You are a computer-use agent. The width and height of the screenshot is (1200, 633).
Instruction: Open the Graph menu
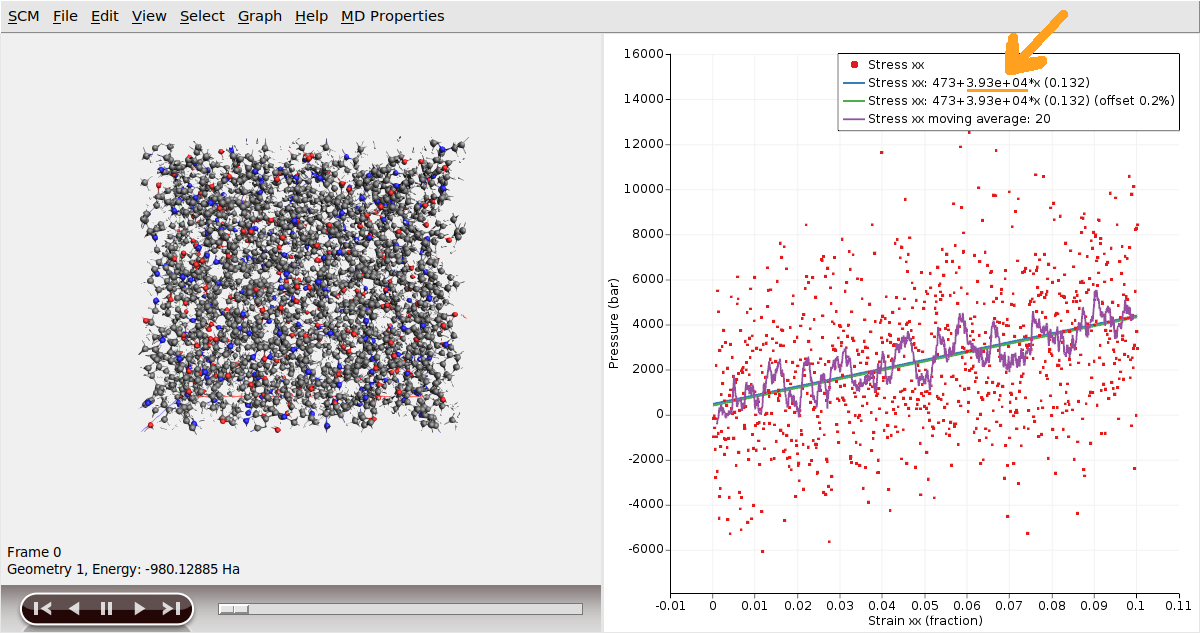(x=260, y=16)
